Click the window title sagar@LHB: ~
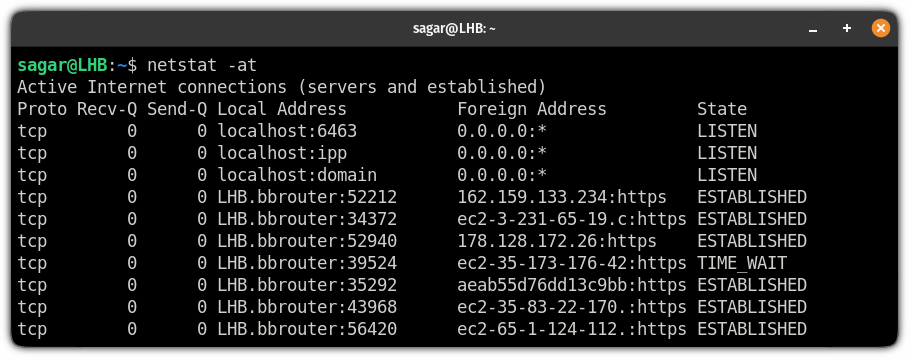 (x=454, y=28)
